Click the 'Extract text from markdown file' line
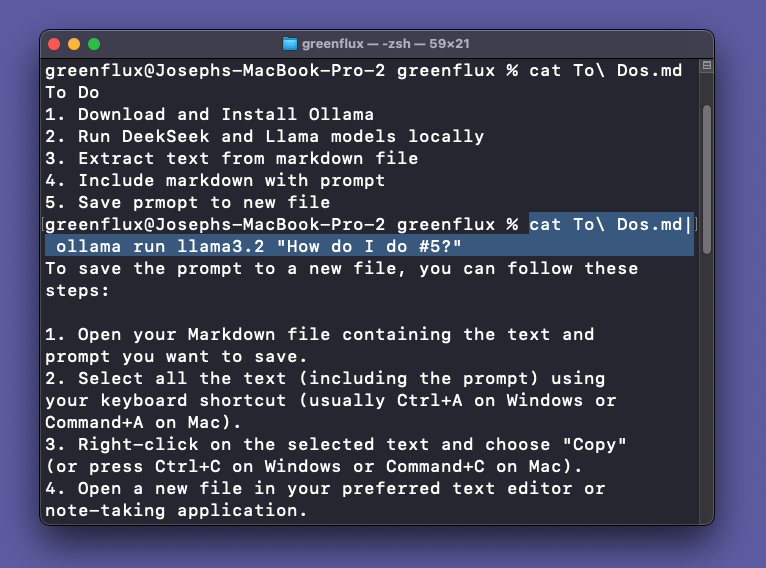 pyautogui.click(x=247, y=158)
